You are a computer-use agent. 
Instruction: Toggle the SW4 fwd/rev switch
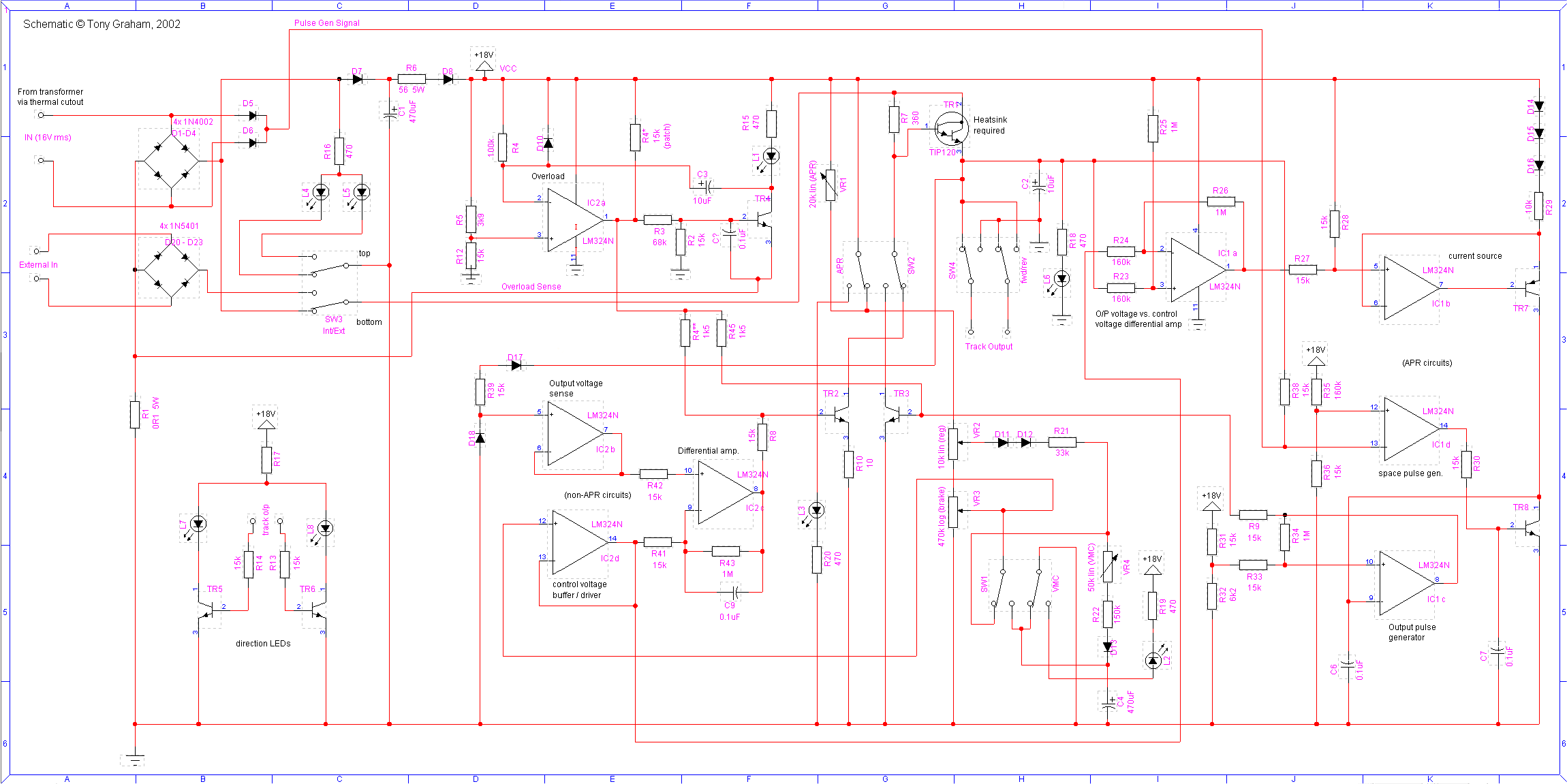(x=988, y=266)
